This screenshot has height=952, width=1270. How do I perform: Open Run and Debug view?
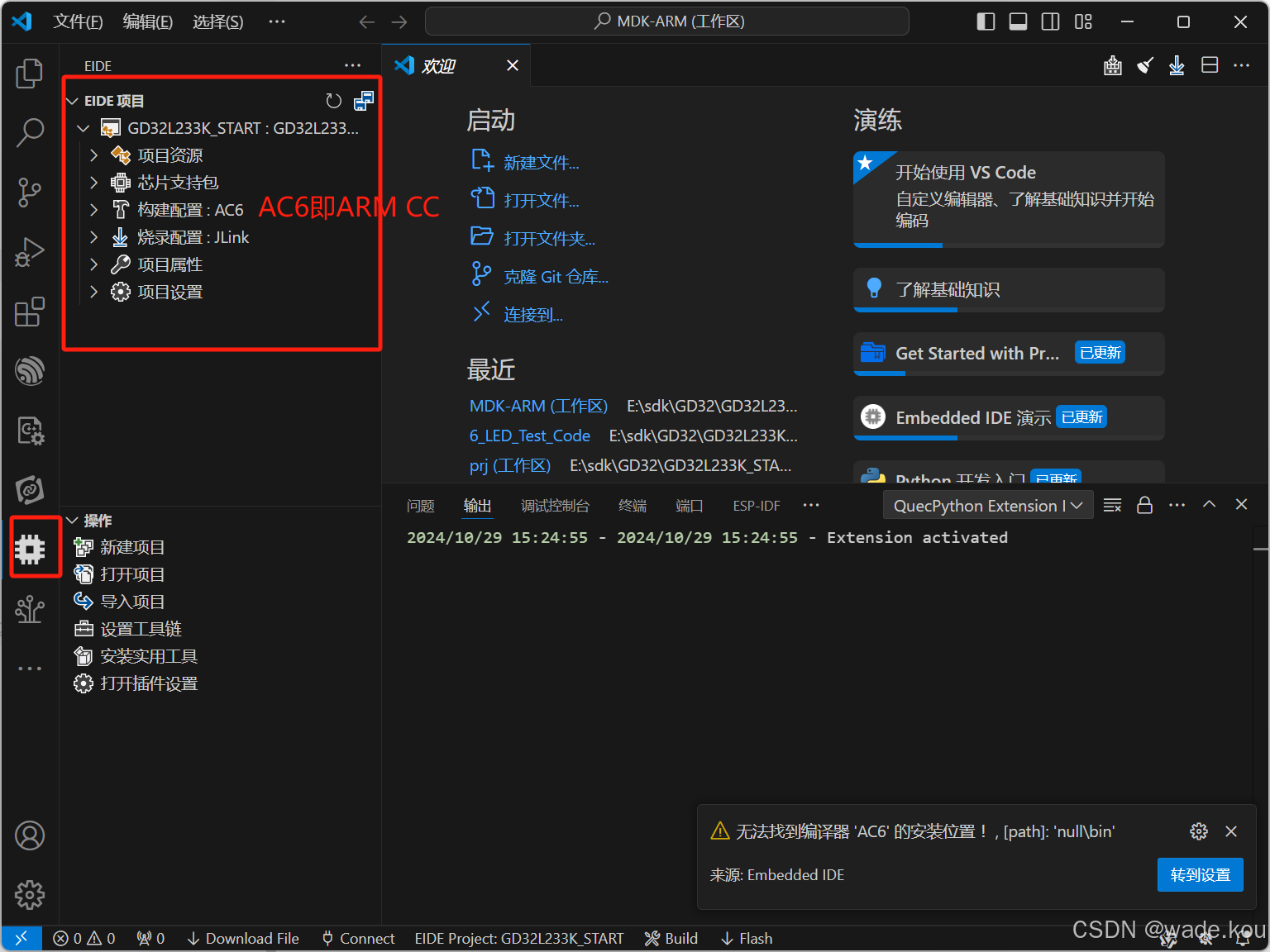(x=30, y=252)
